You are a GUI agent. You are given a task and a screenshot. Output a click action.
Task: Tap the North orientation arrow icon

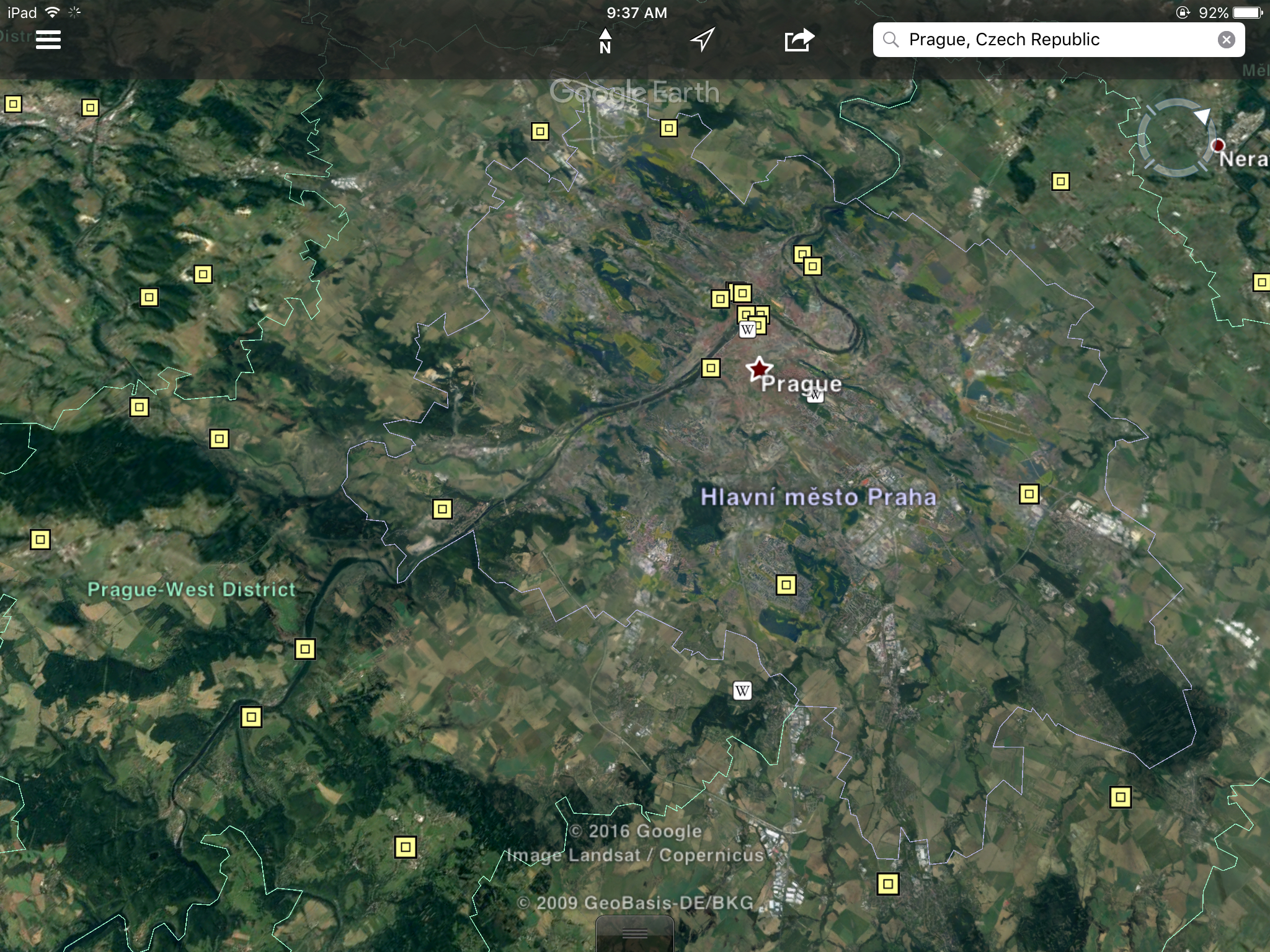click(605, 41)
